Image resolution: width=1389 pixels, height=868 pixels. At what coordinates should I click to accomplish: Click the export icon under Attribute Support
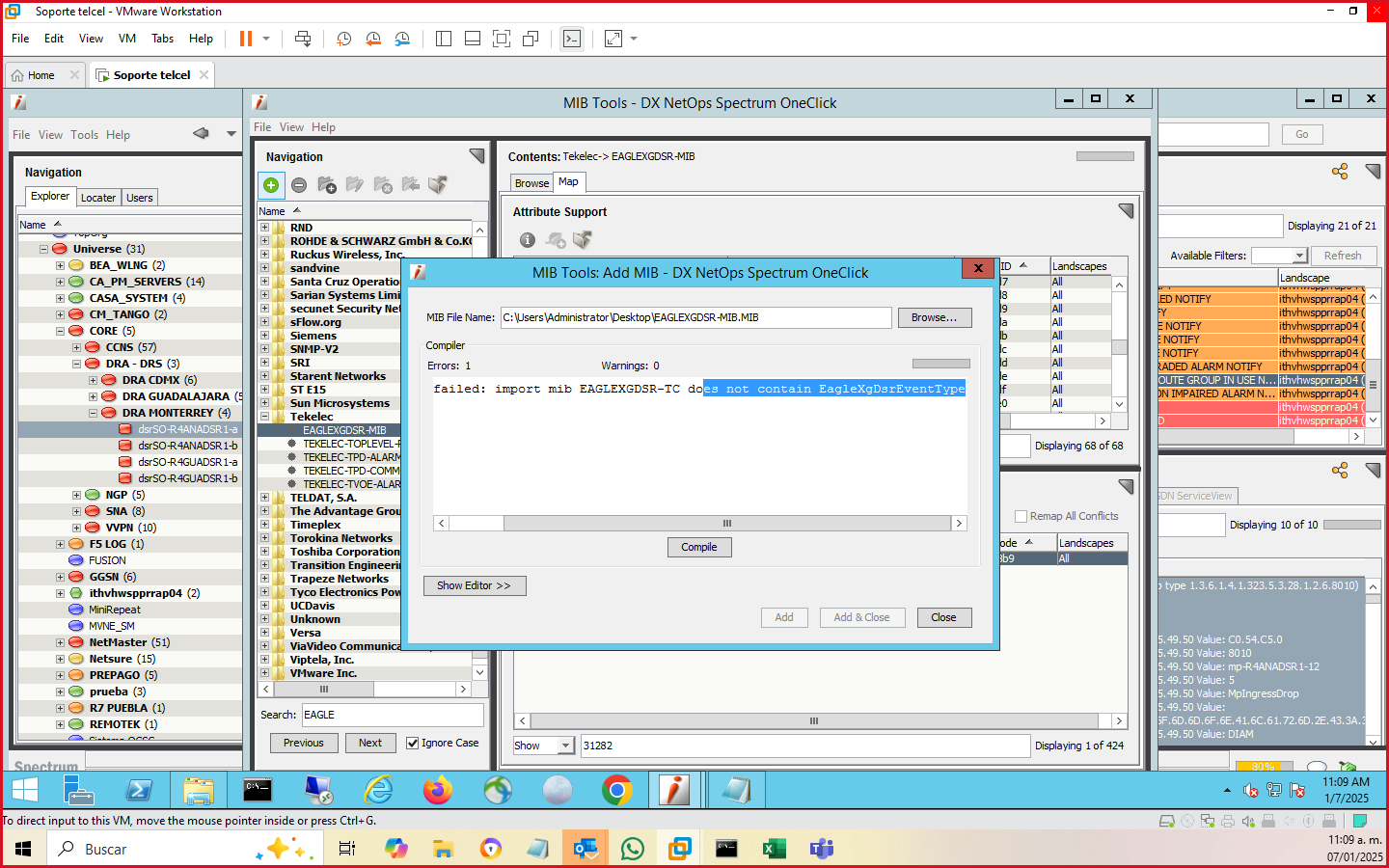point(582,239)
